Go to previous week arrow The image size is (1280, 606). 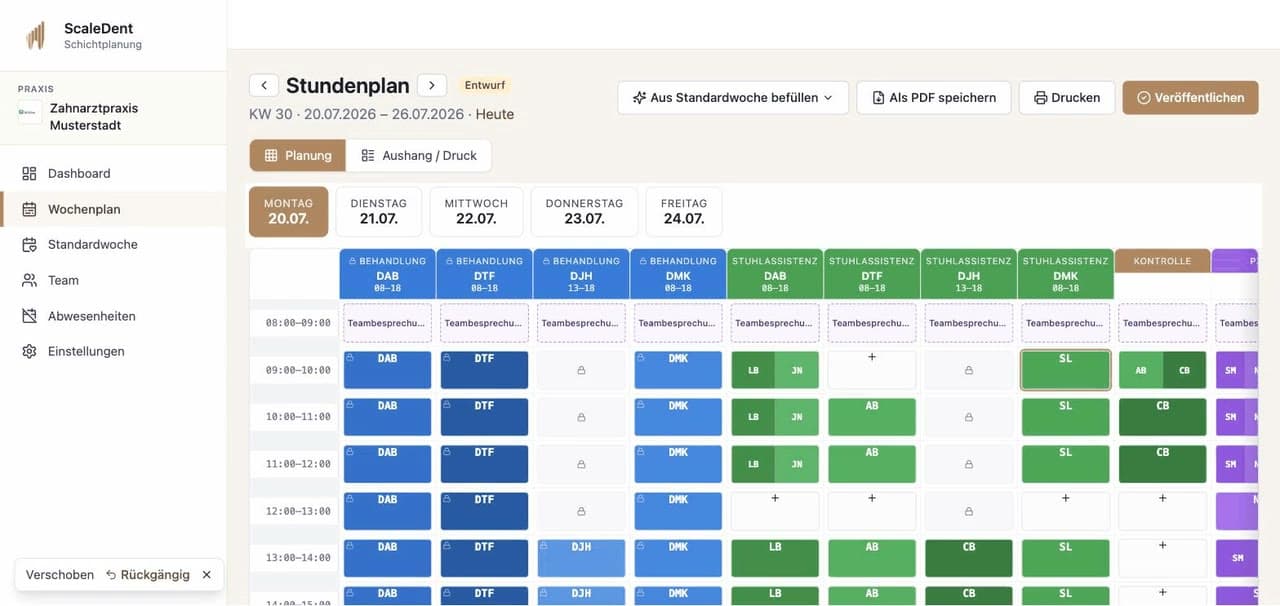click(x=264, y=86)
